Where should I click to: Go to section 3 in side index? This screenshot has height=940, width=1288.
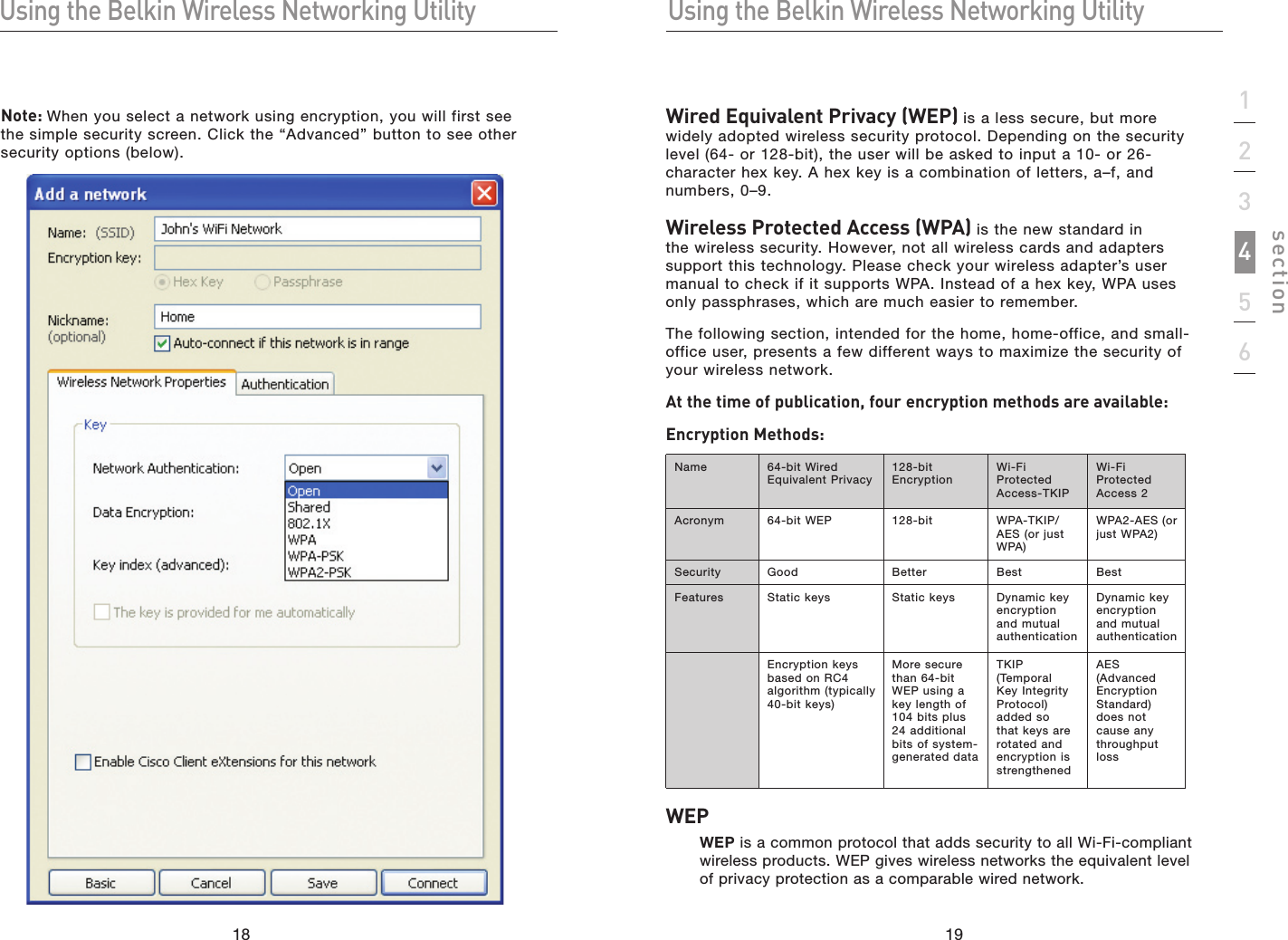tap(1245, 201)
